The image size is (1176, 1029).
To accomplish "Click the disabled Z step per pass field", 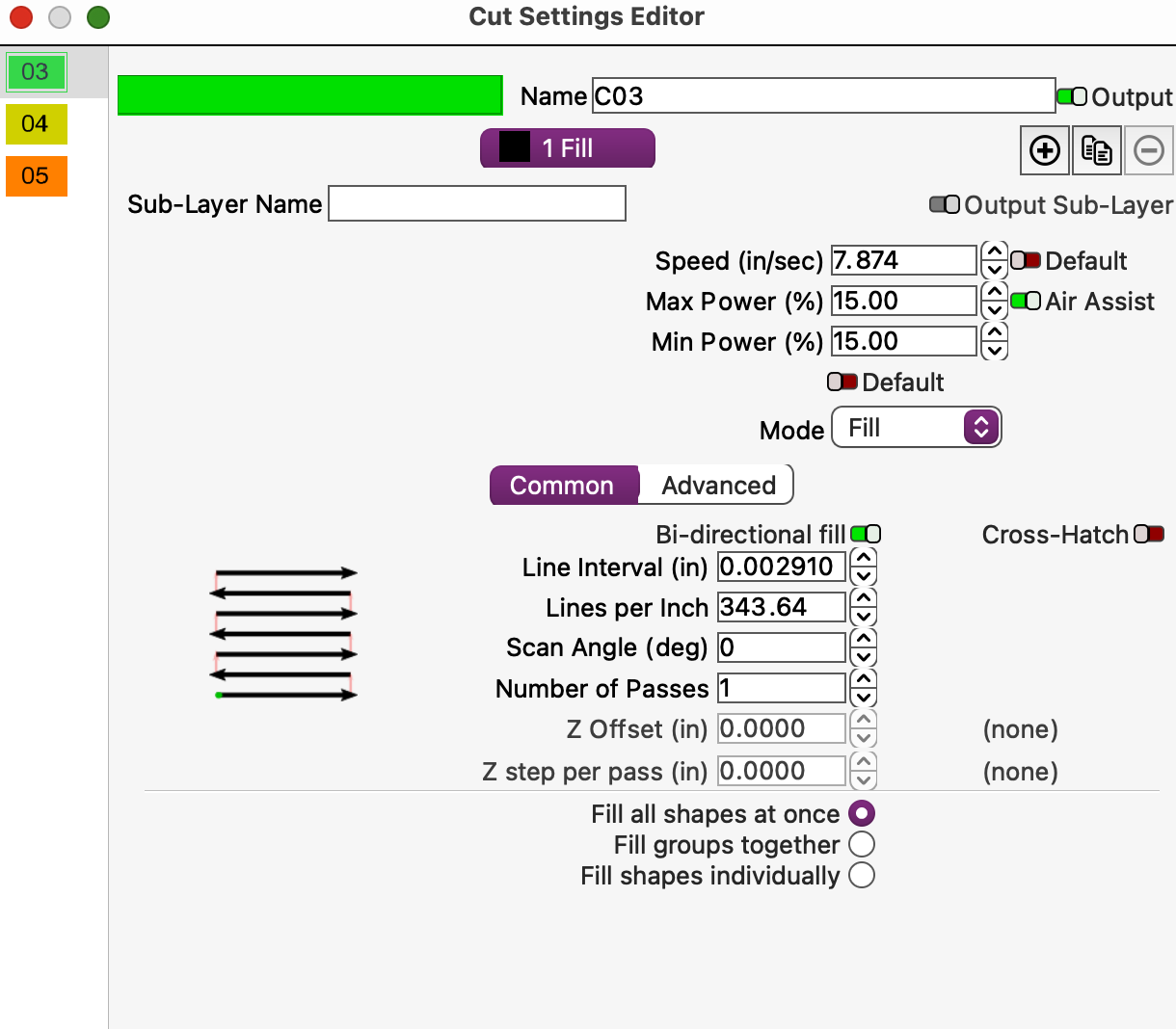I will 782,771.
